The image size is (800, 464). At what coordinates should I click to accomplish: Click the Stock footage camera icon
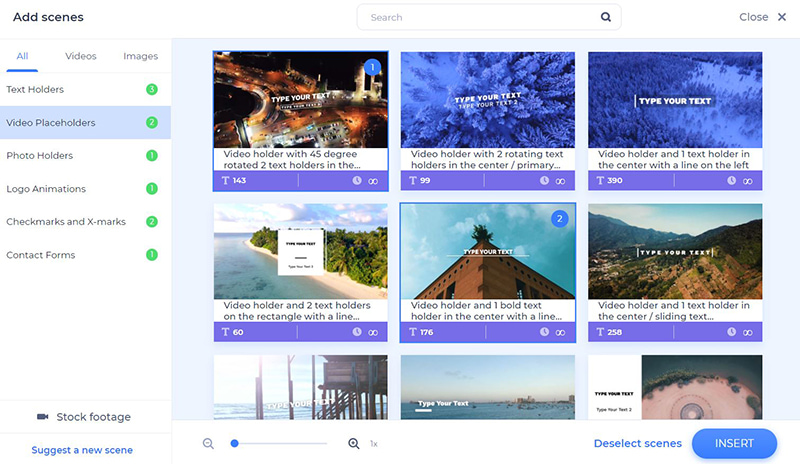point(43,417)
